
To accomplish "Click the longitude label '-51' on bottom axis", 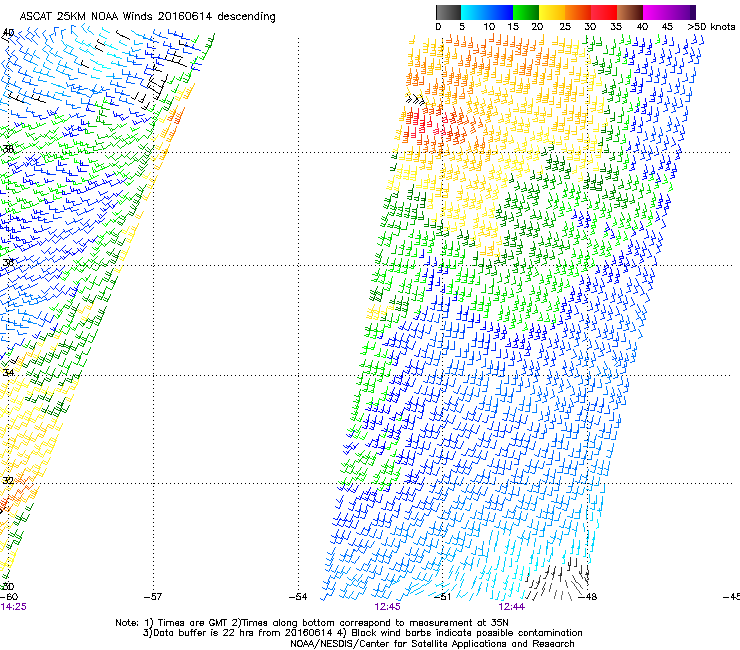I will coord(442,597).
